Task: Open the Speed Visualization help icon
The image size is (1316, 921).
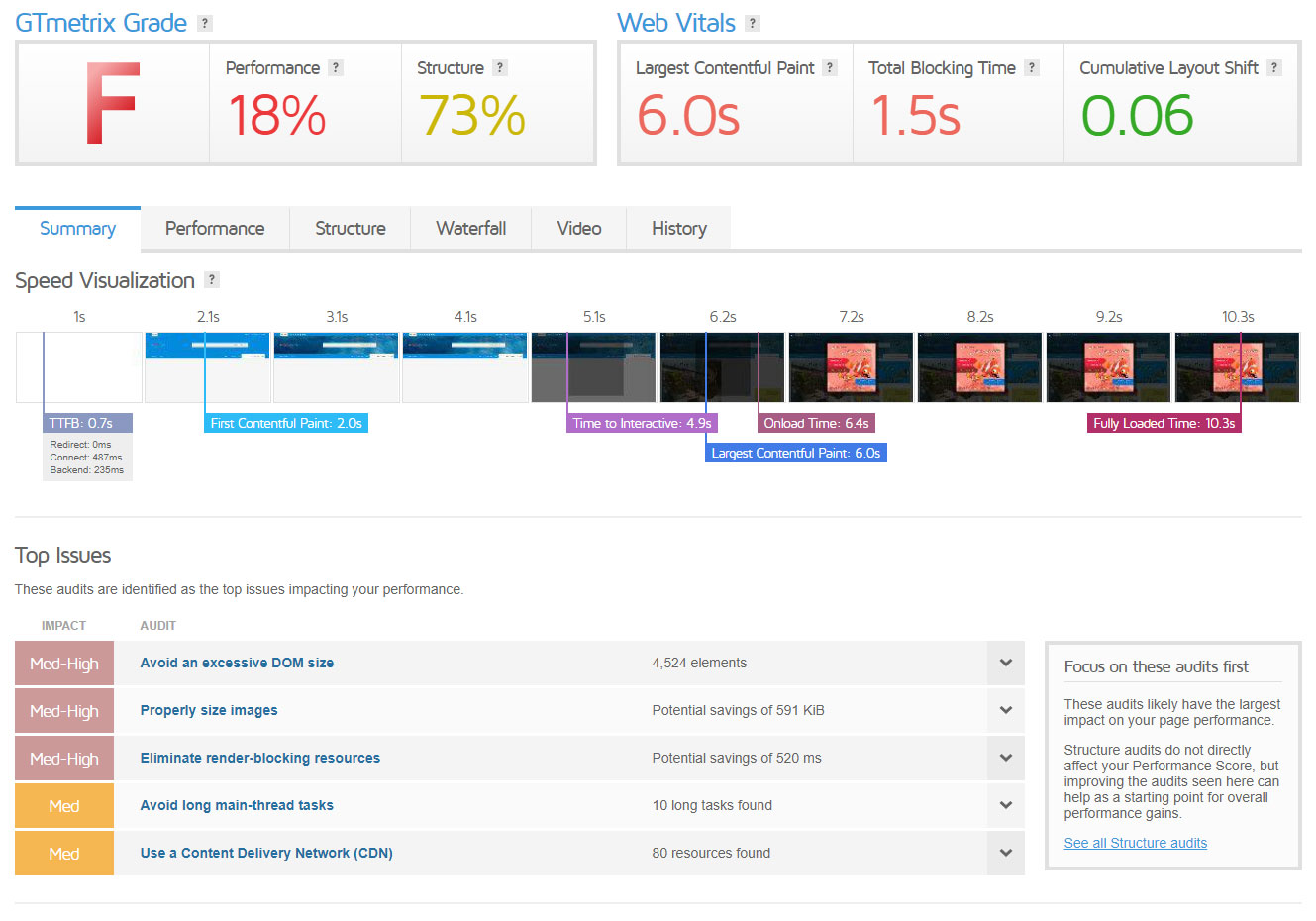Action: click(x=211, y=280)
